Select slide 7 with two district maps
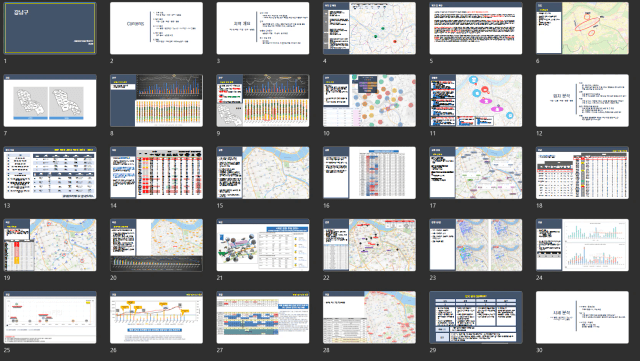The width and height of the screenshot is (640, 361). click(x=50, y=100)
